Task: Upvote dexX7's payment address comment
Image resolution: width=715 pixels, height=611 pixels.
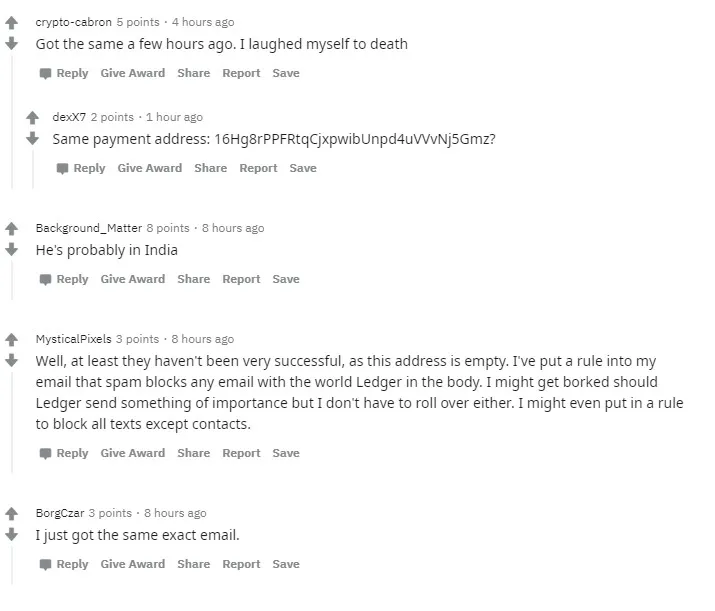Action: click(x=32, y=118)
